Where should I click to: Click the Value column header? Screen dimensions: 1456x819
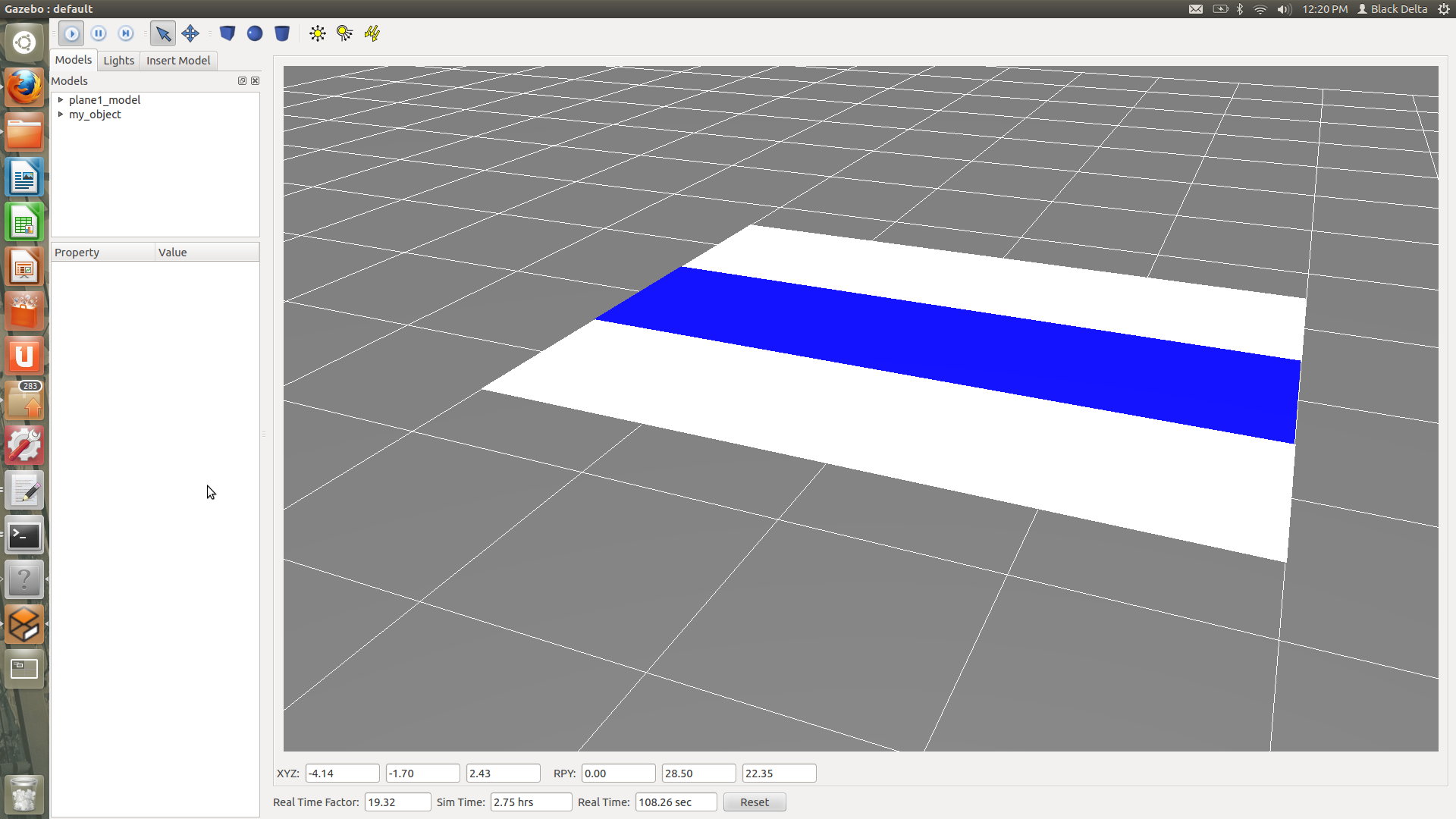click(x=207, y=253)
